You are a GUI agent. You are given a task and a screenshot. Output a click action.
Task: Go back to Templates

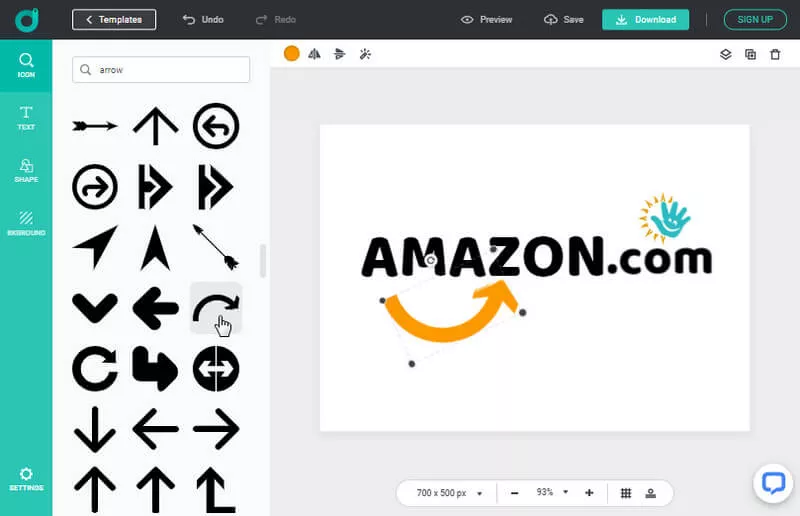(114, 19)
